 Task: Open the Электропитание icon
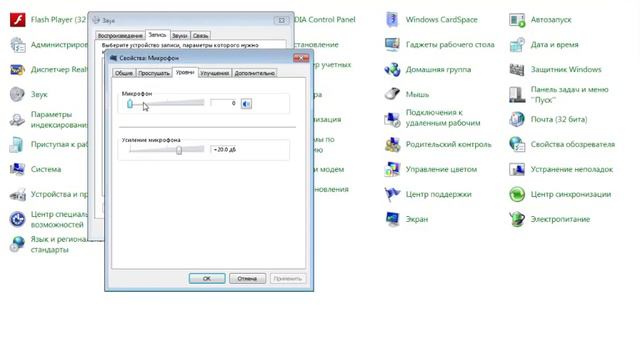point(517,219)
